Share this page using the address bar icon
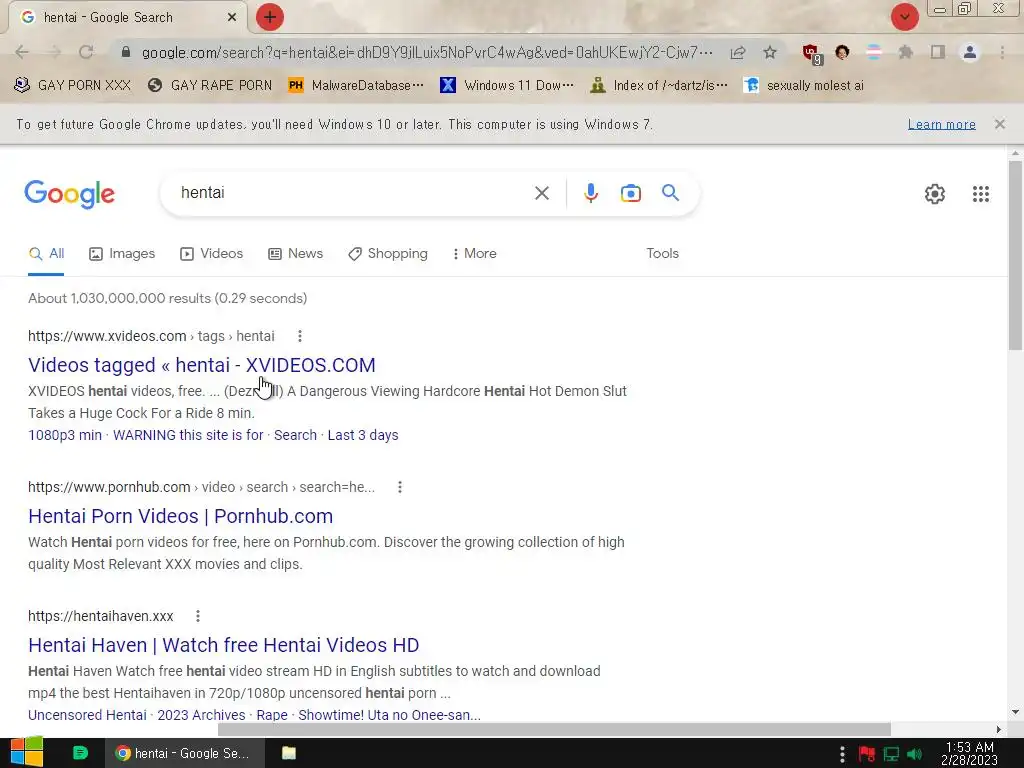The width and height of the screenshot is (1024, 768). tap(738, 52)
